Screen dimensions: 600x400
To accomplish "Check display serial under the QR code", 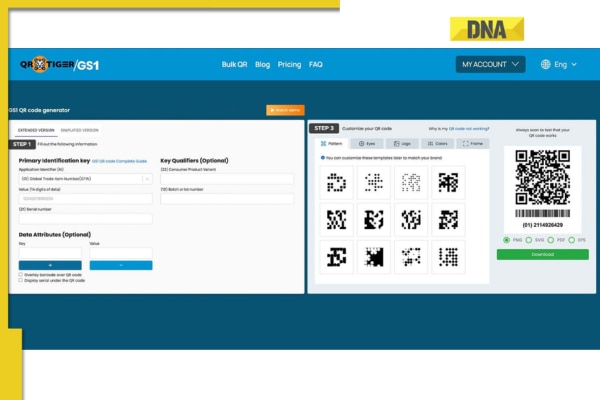I will pyautogui.click(x=21, y=281).
